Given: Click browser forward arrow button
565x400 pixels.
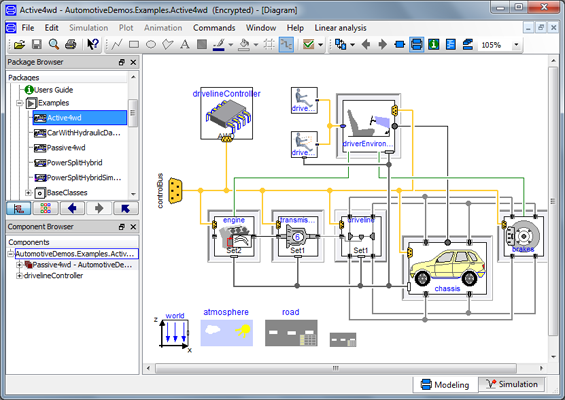Looking at the screenshot, I should (x=99, y=208).
